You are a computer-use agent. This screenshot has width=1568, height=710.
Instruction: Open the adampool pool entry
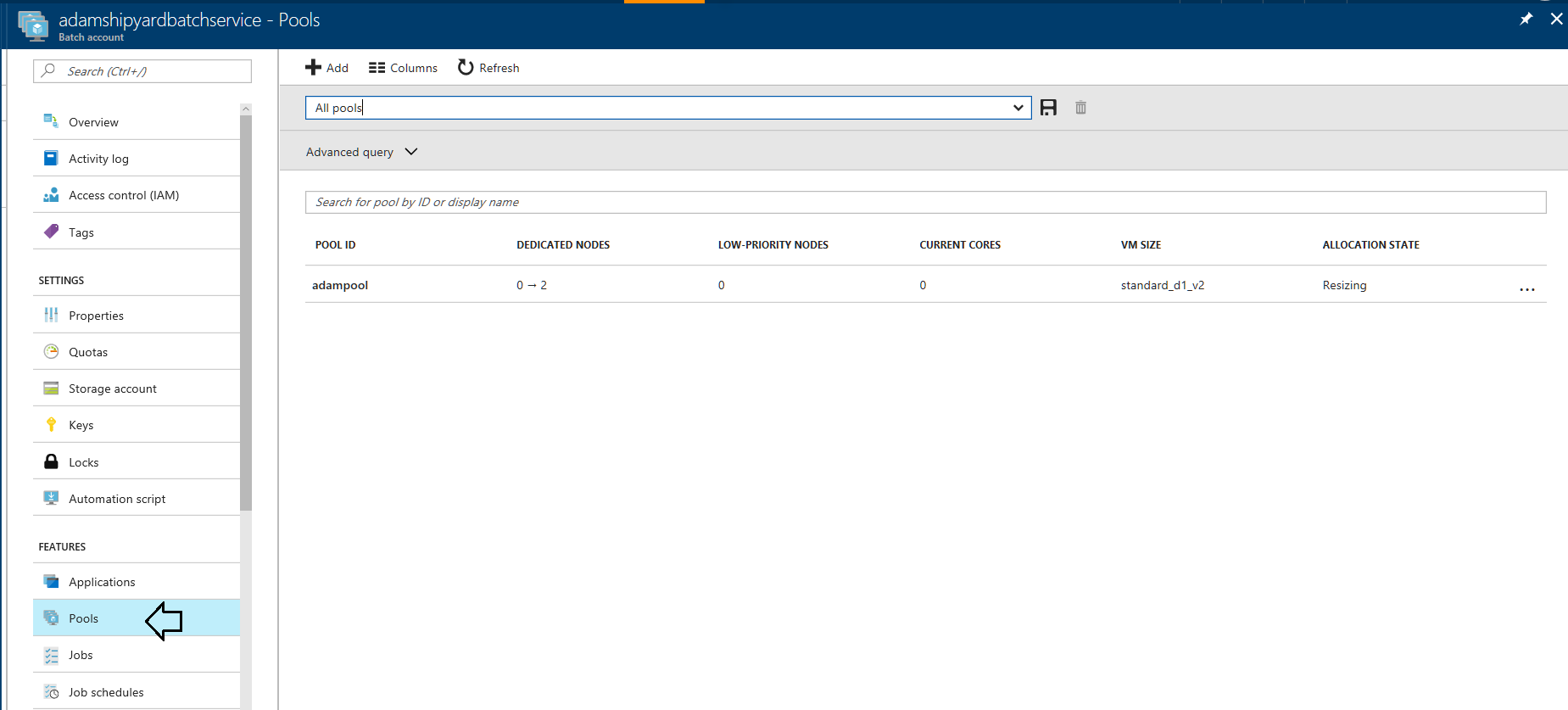pos(340,285)
